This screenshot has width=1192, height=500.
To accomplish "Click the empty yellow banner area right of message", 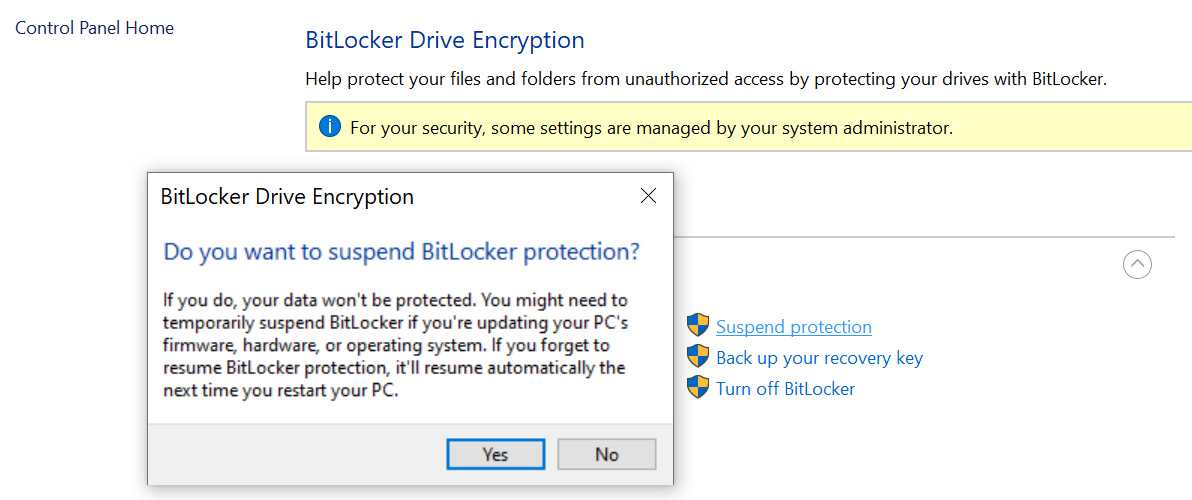I will tap(1070, 128).
